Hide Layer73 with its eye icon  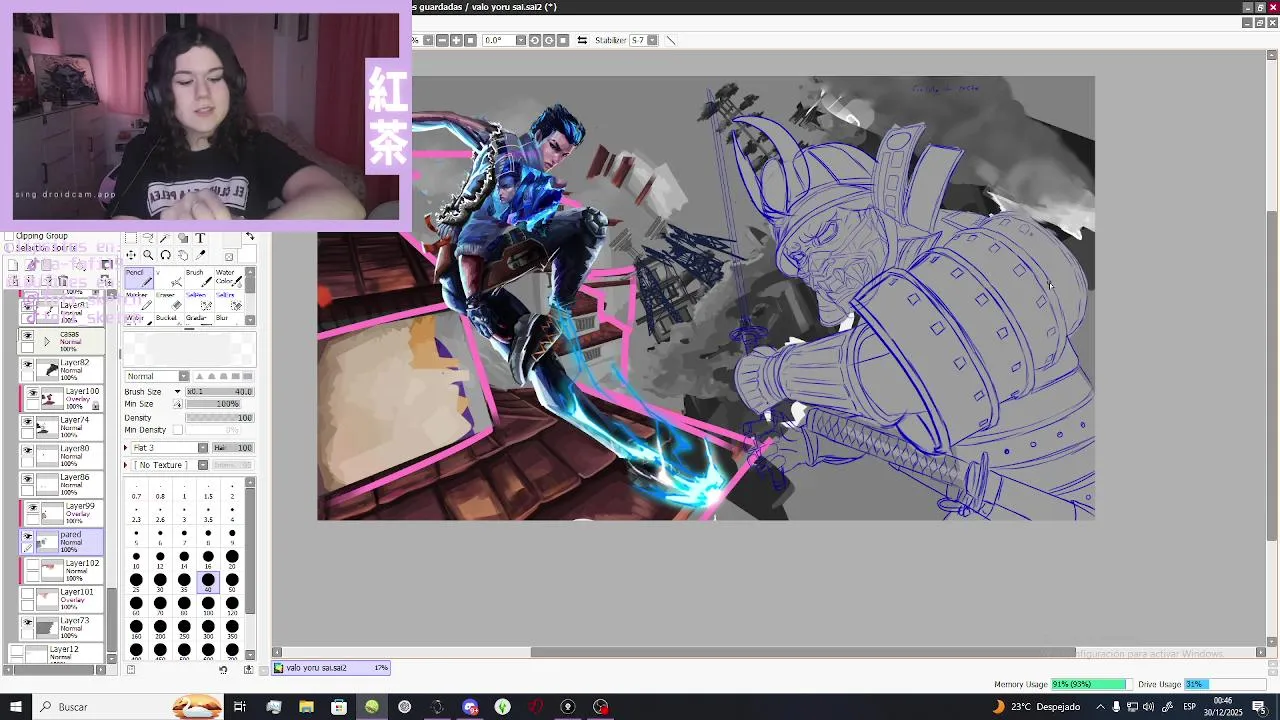(27, 623)
